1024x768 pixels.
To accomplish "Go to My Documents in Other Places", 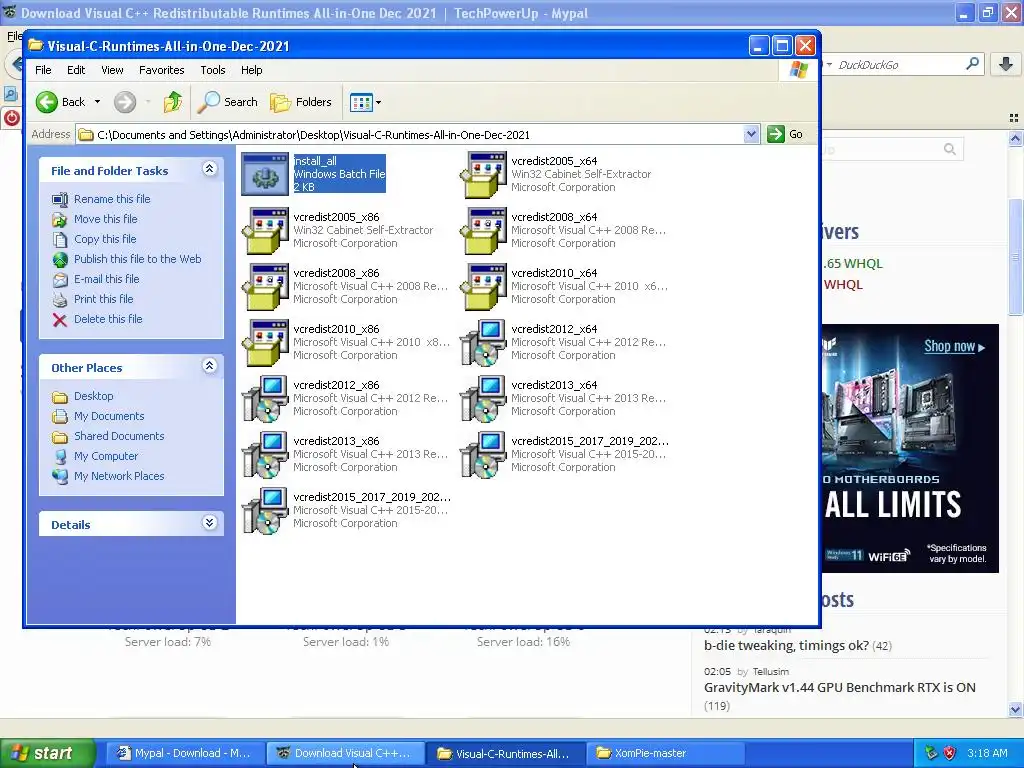I will (x=109, y=416).
